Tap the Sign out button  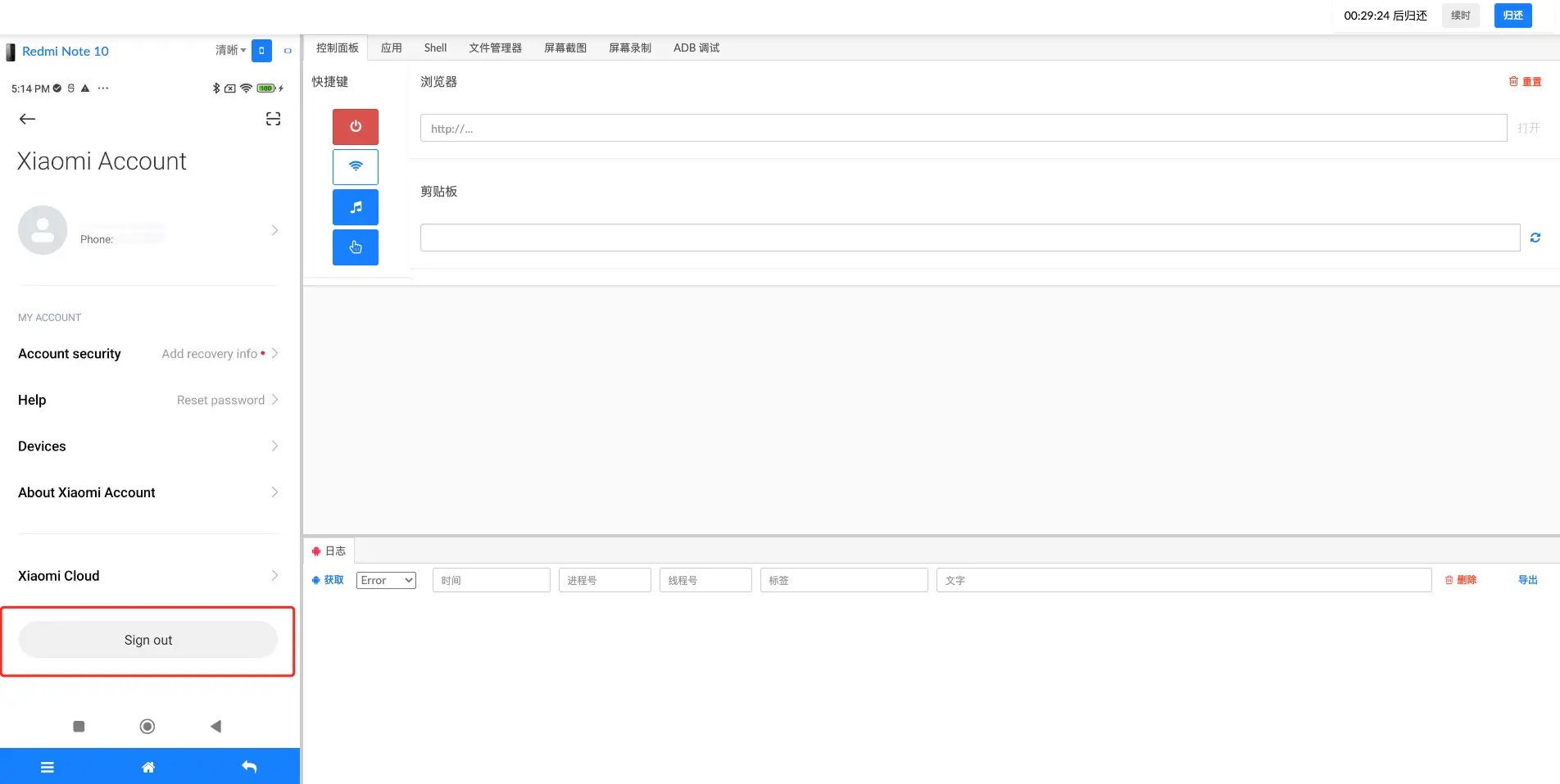click(148, 640)
